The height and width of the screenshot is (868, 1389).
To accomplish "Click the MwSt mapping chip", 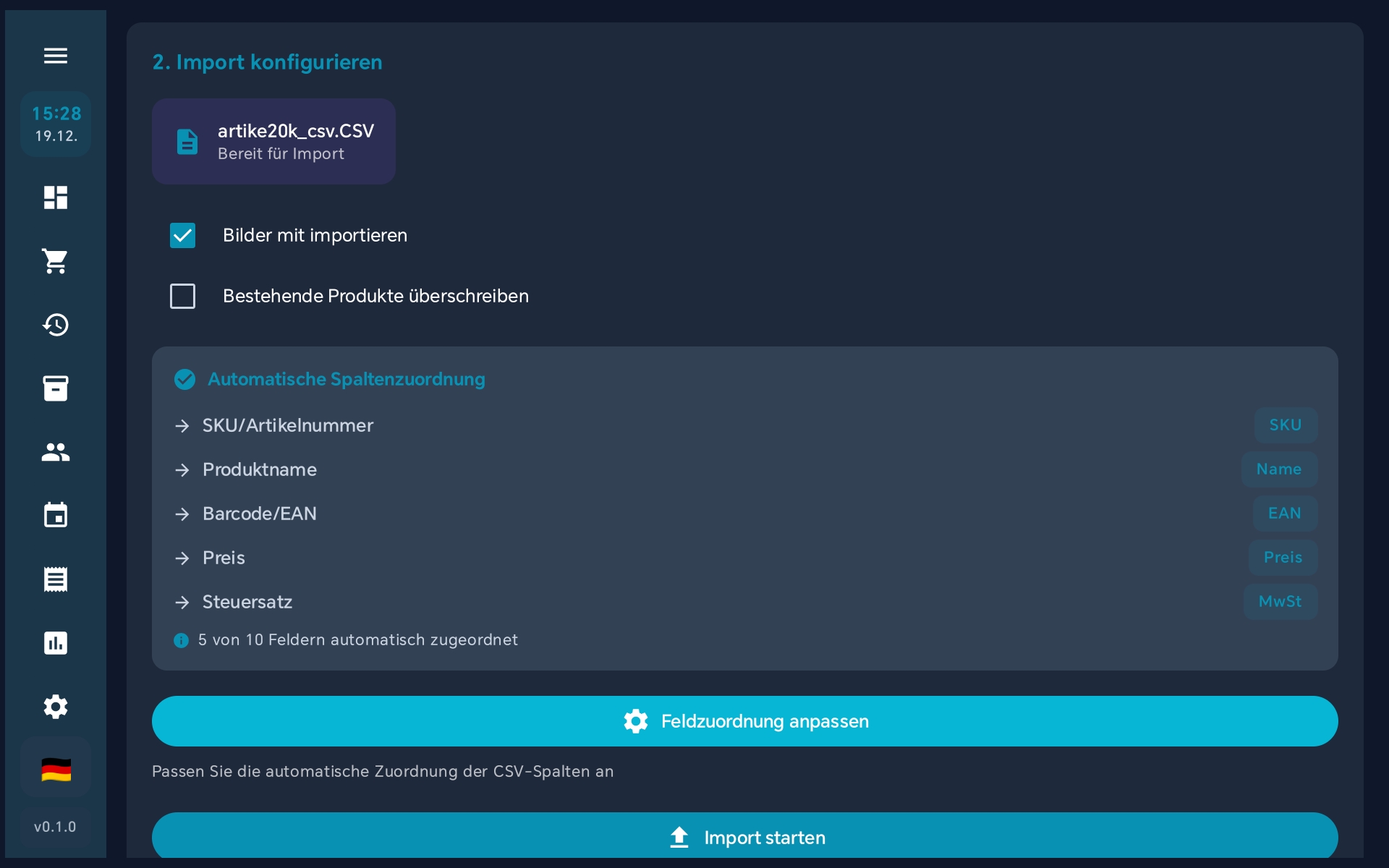I will [1280, 602].
